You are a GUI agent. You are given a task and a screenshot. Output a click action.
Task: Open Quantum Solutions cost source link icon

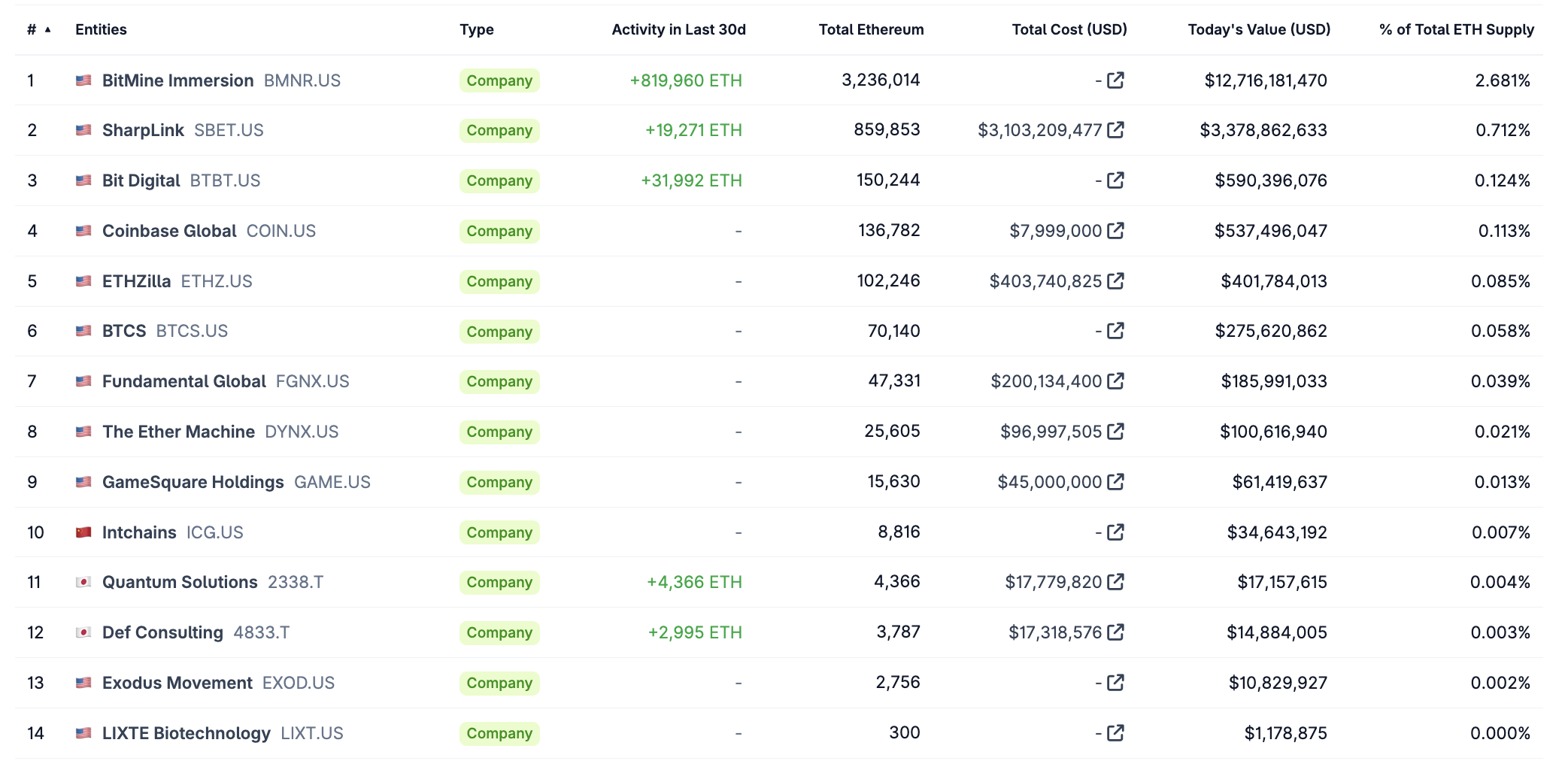(x=1115, y=582)
